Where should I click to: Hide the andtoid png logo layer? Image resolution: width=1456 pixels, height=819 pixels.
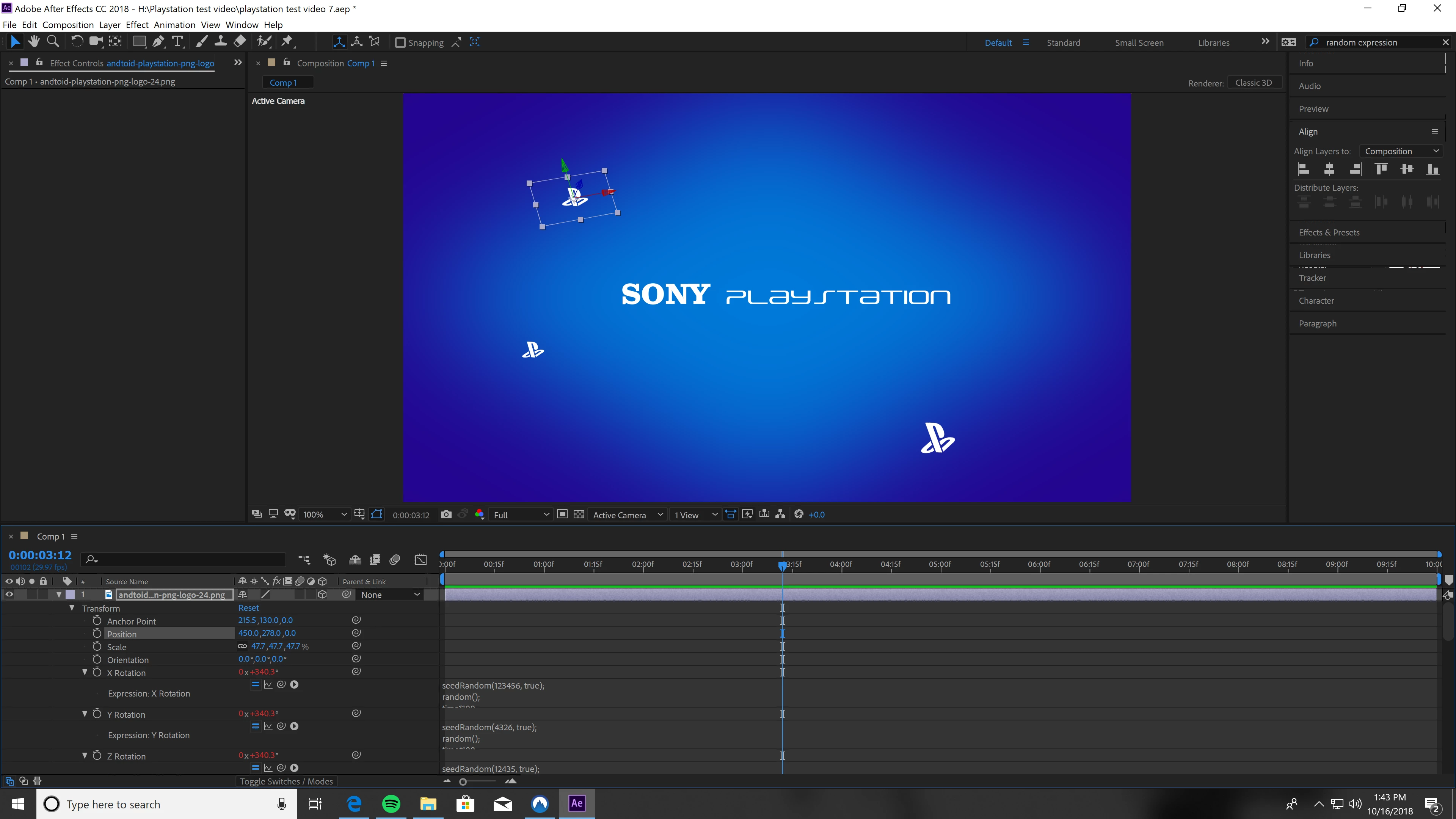click(9, 595)
